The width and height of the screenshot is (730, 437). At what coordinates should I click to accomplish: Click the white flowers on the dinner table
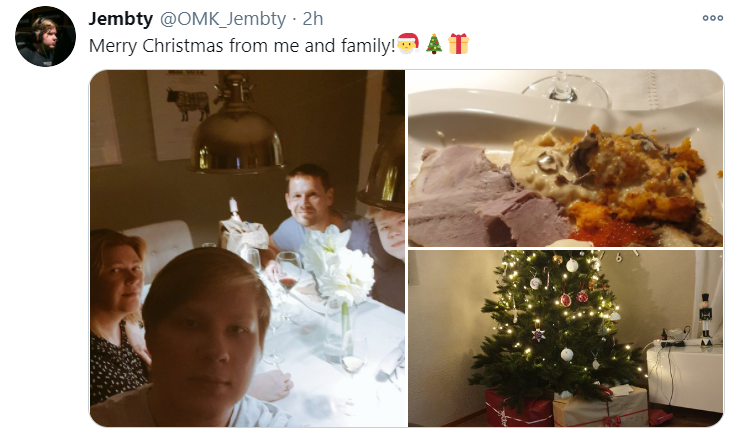coord(336,264)
